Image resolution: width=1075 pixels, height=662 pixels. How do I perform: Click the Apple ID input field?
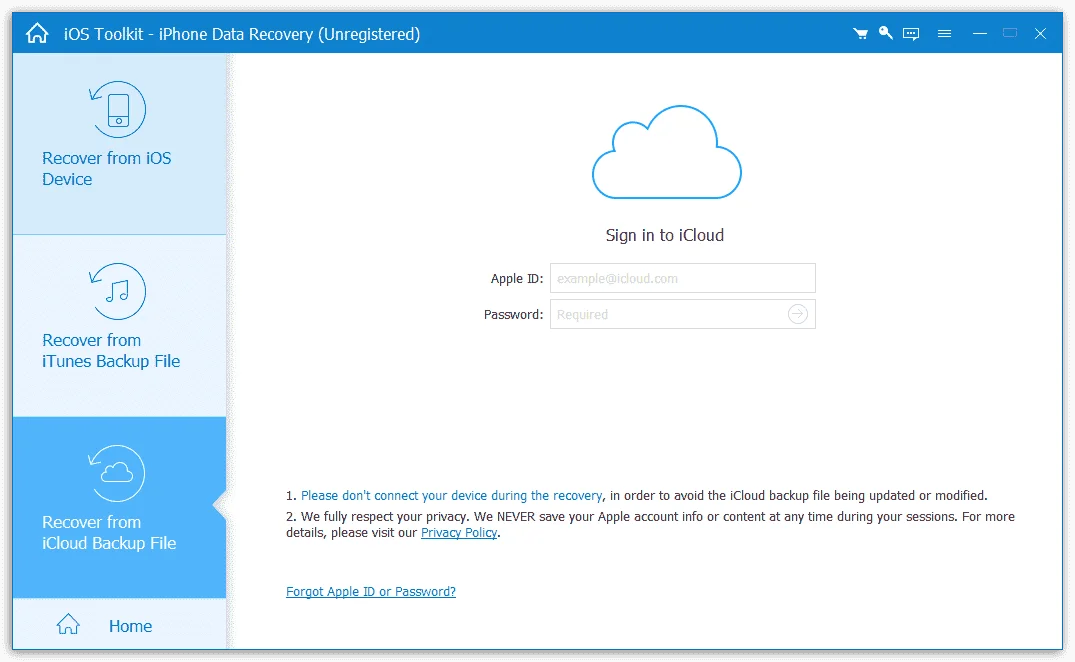point(682,278)
